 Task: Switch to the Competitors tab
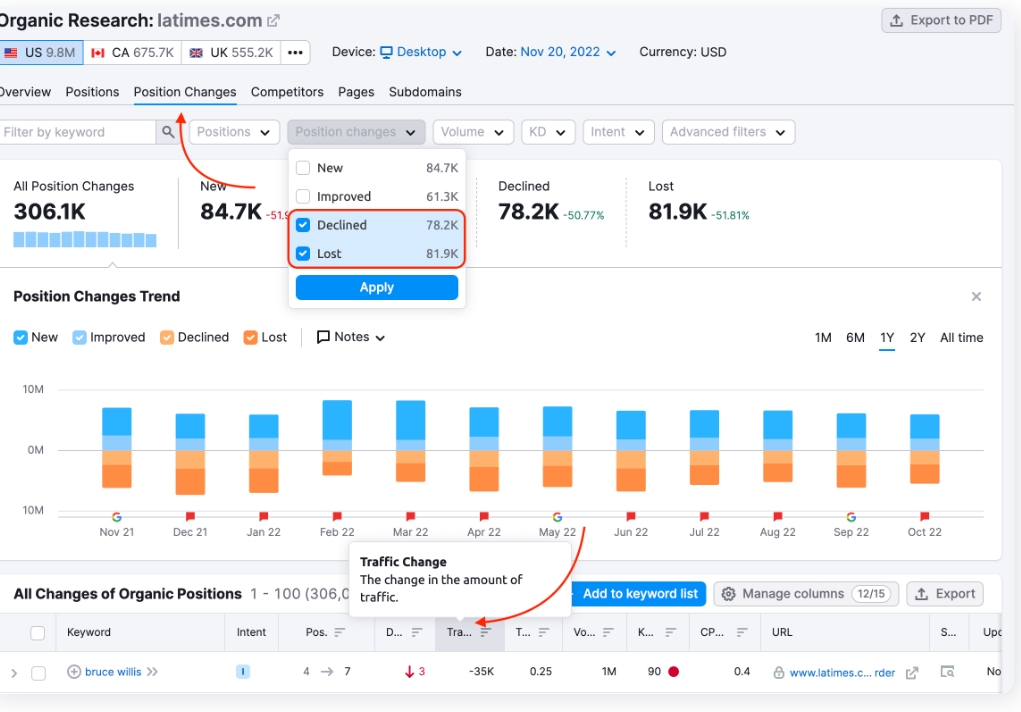[287, 92]
